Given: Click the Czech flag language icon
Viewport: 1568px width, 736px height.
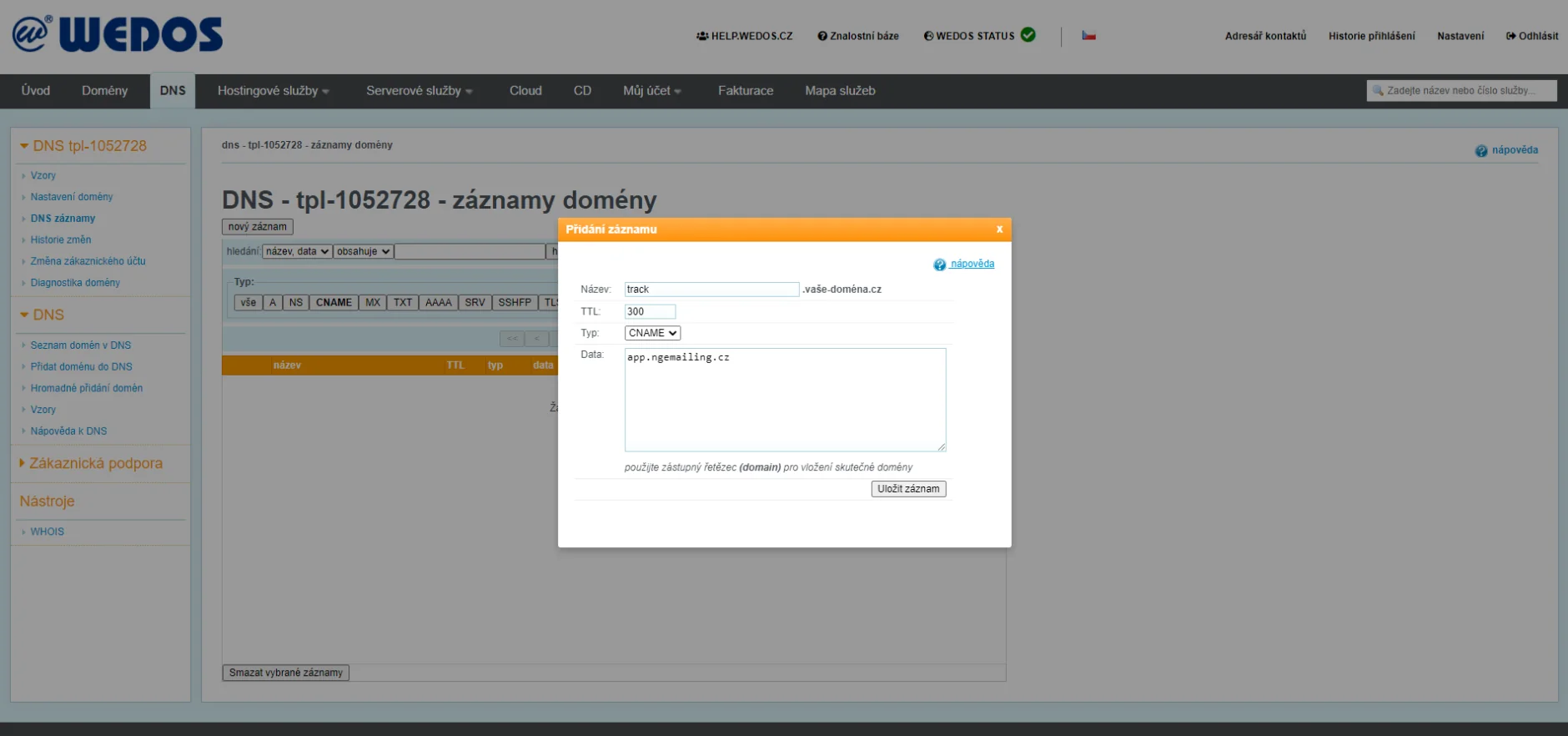Looking at the screenshot, I should tap(1088, 36).
